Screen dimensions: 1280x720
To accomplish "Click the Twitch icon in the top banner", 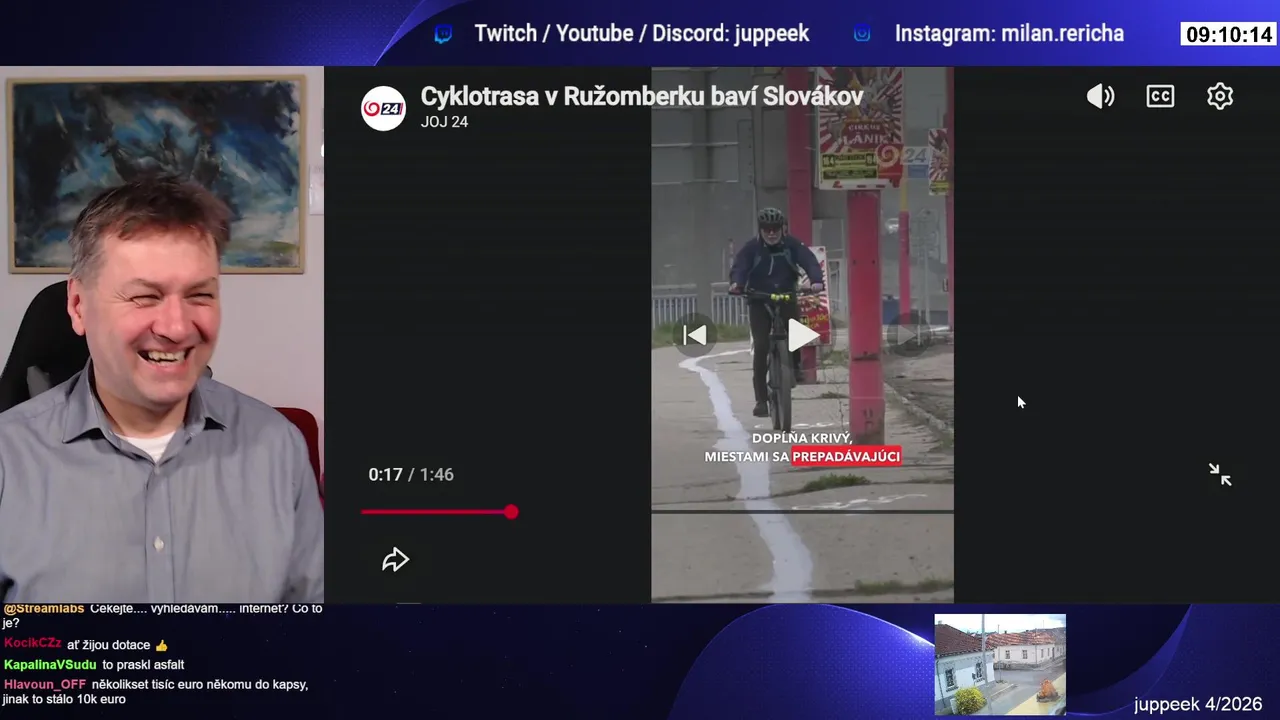I will pyautogui.click(x=443, y=34).
